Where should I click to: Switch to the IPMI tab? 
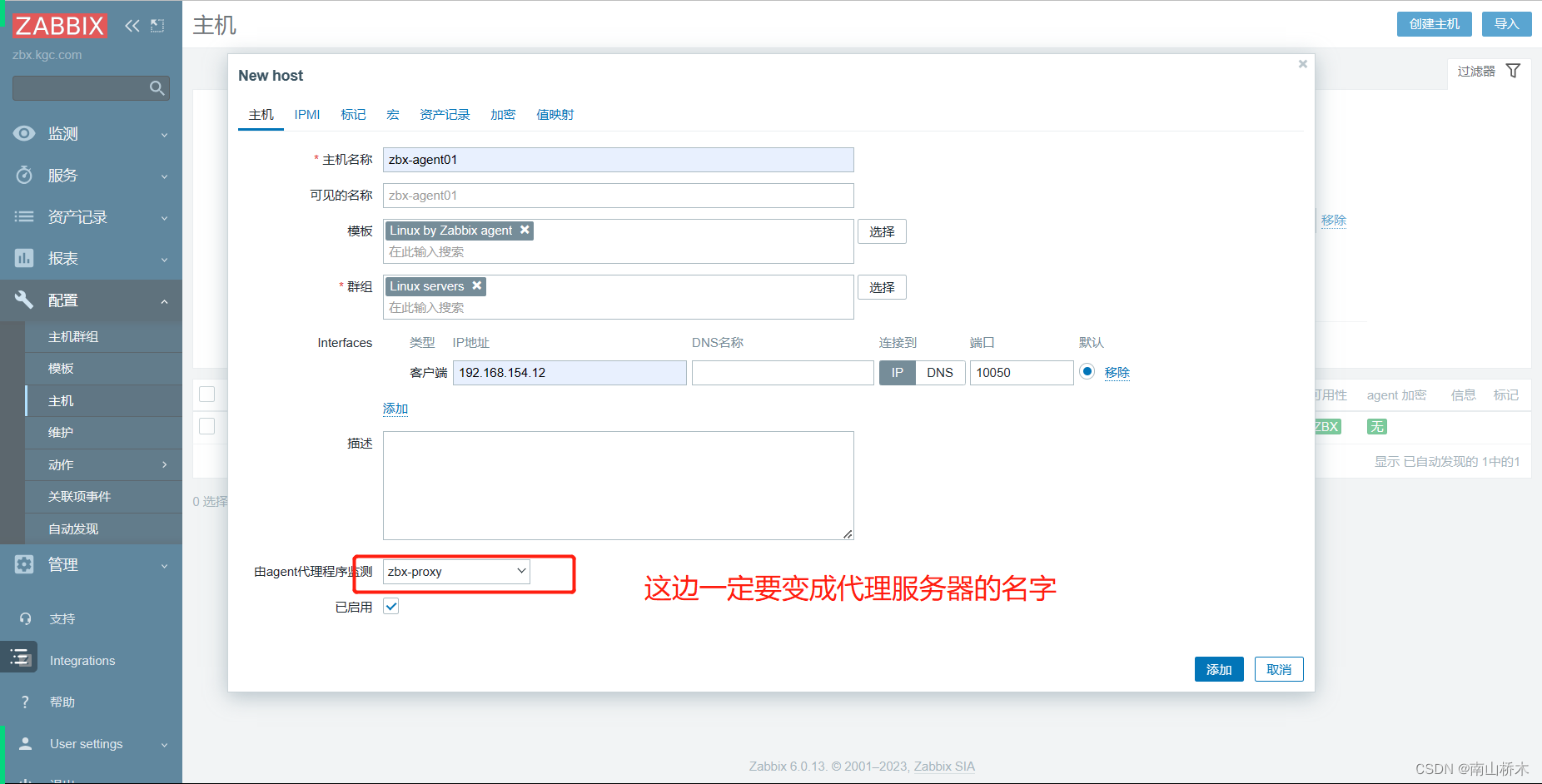(307, 115)
